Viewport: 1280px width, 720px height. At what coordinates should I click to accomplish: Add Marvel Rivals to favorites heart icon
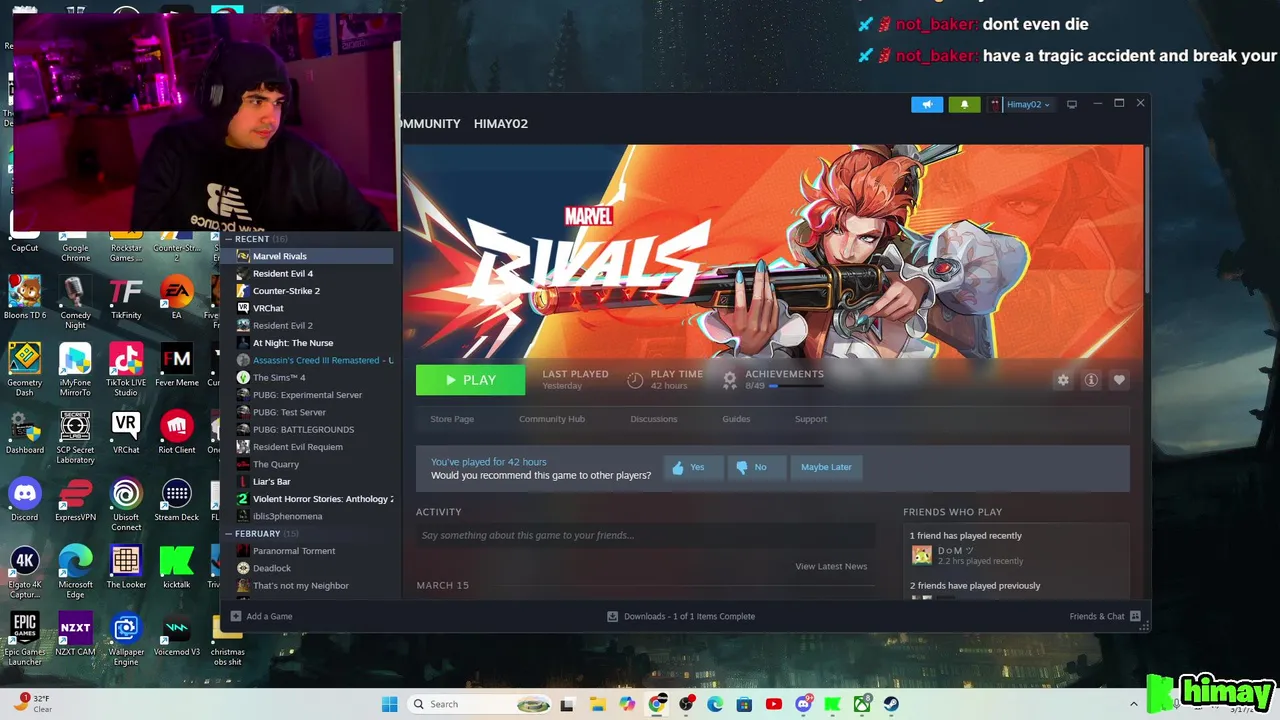click(1119, 380)
